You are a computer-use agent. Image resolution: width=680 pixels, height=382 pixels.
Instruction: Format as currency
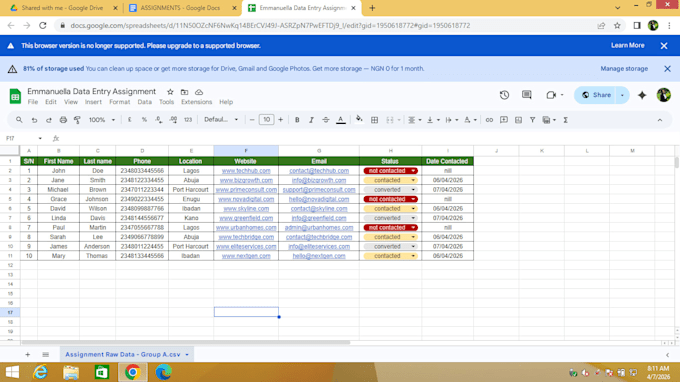[x=130, y=120]
